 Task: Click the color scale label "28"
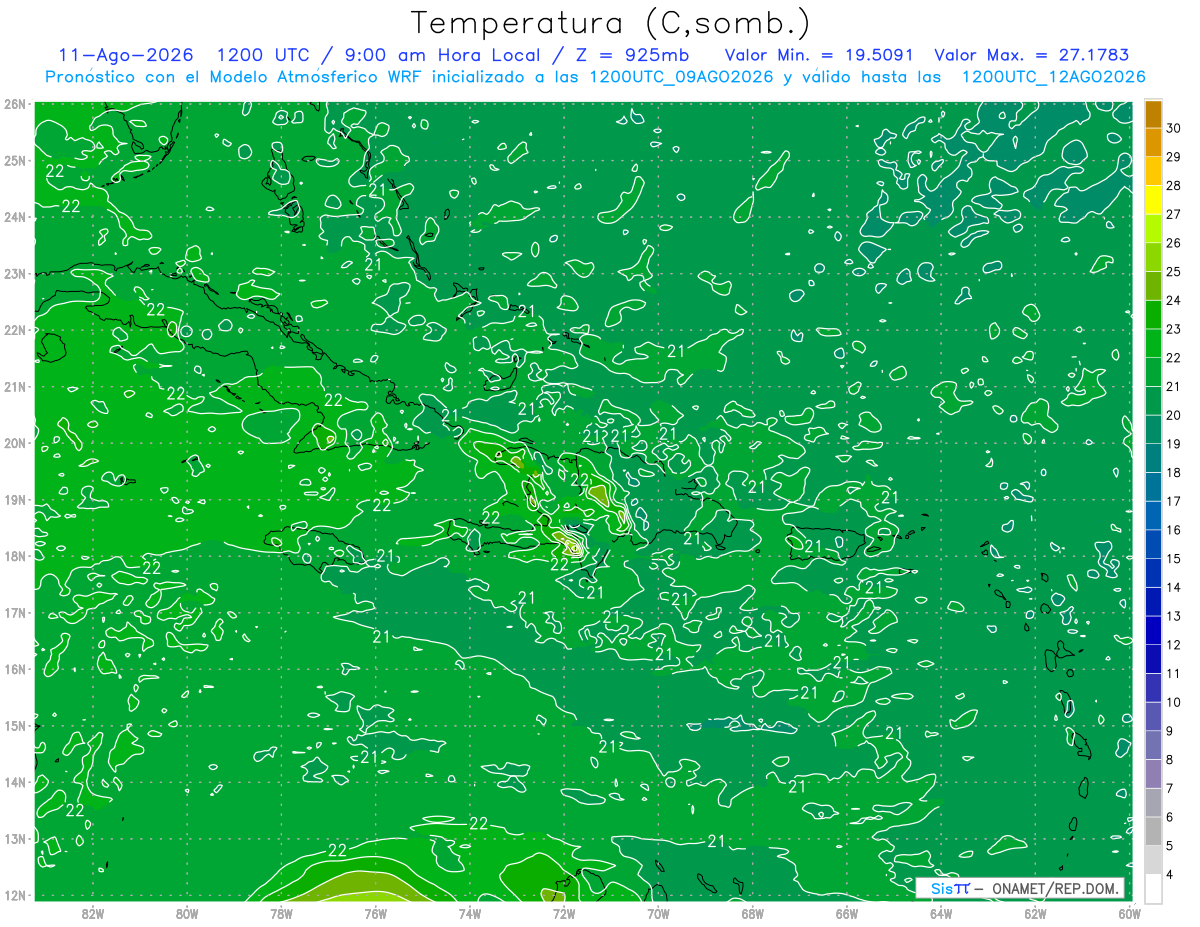click(x=1173, y=185)
